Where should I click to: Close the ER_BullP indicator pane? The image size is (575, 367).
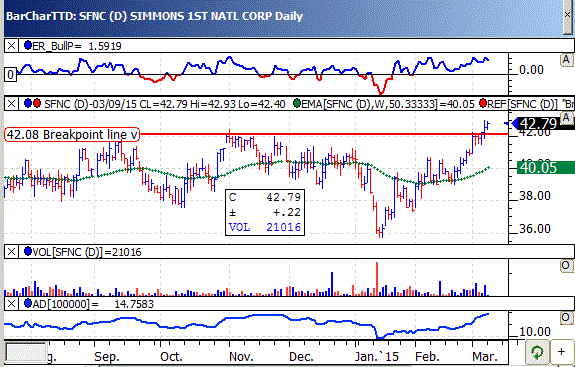pyautogui.click(x=11, y=46)
